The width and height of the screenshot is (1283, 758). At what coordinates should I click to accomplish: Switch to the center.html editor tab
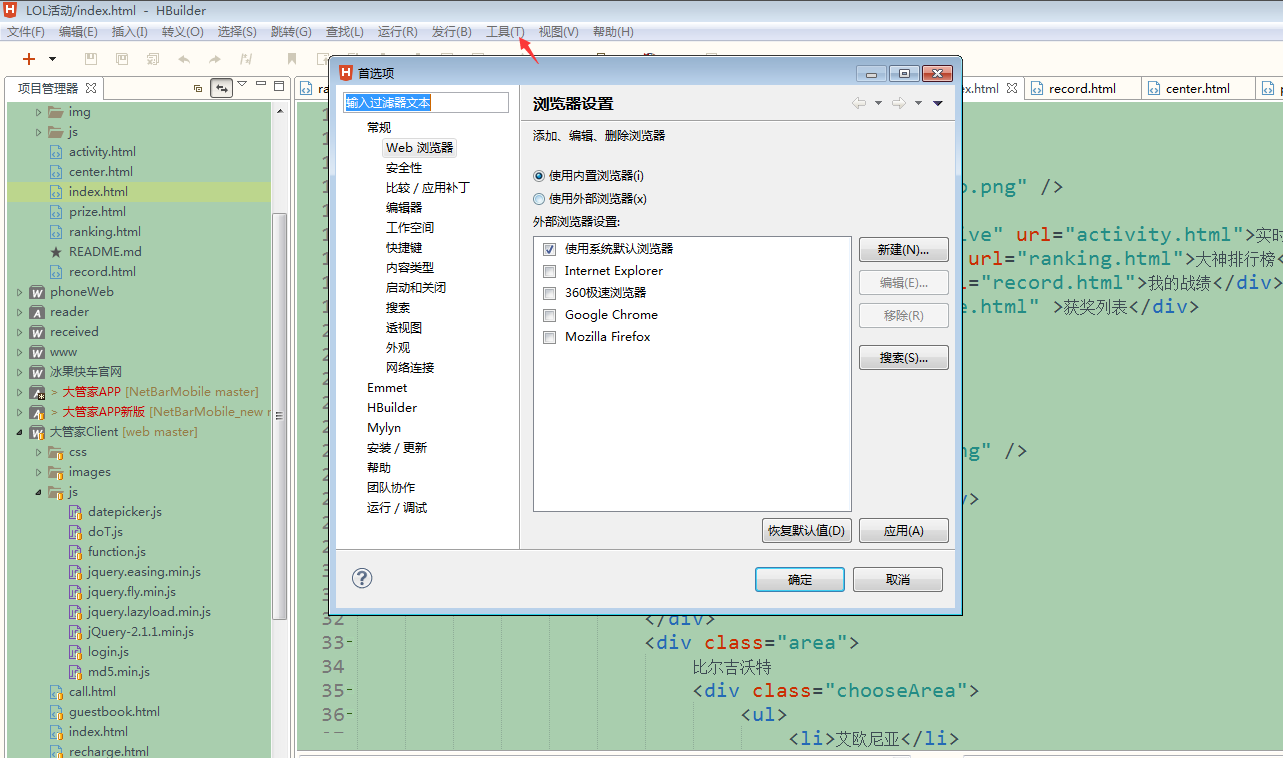pos(1198,88)
